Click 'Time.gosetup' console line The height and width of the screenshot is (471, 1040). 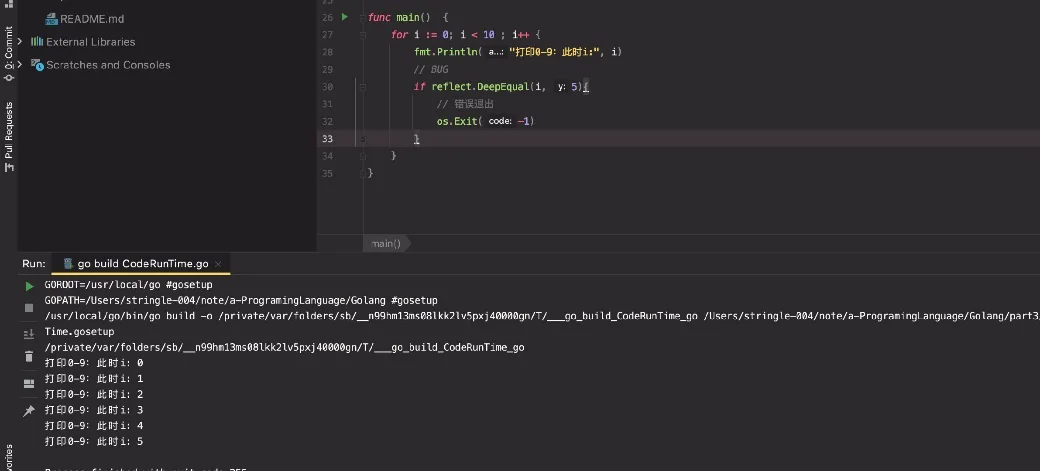pos(80,332)
